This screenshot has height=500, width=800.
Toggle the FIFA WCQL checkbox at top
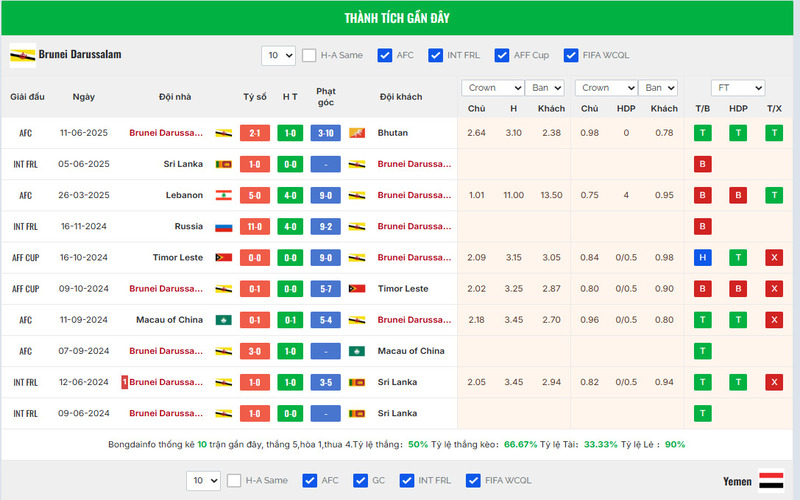tap(572, 56)
